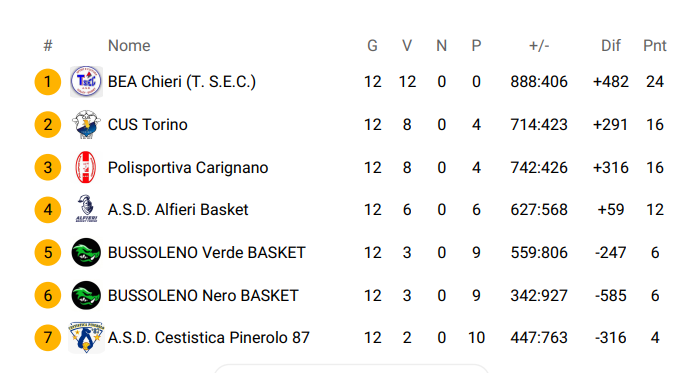Select the yellow rank 7 badge
Viewport: 697px width, 373px height.
click(x=48, y=337)
